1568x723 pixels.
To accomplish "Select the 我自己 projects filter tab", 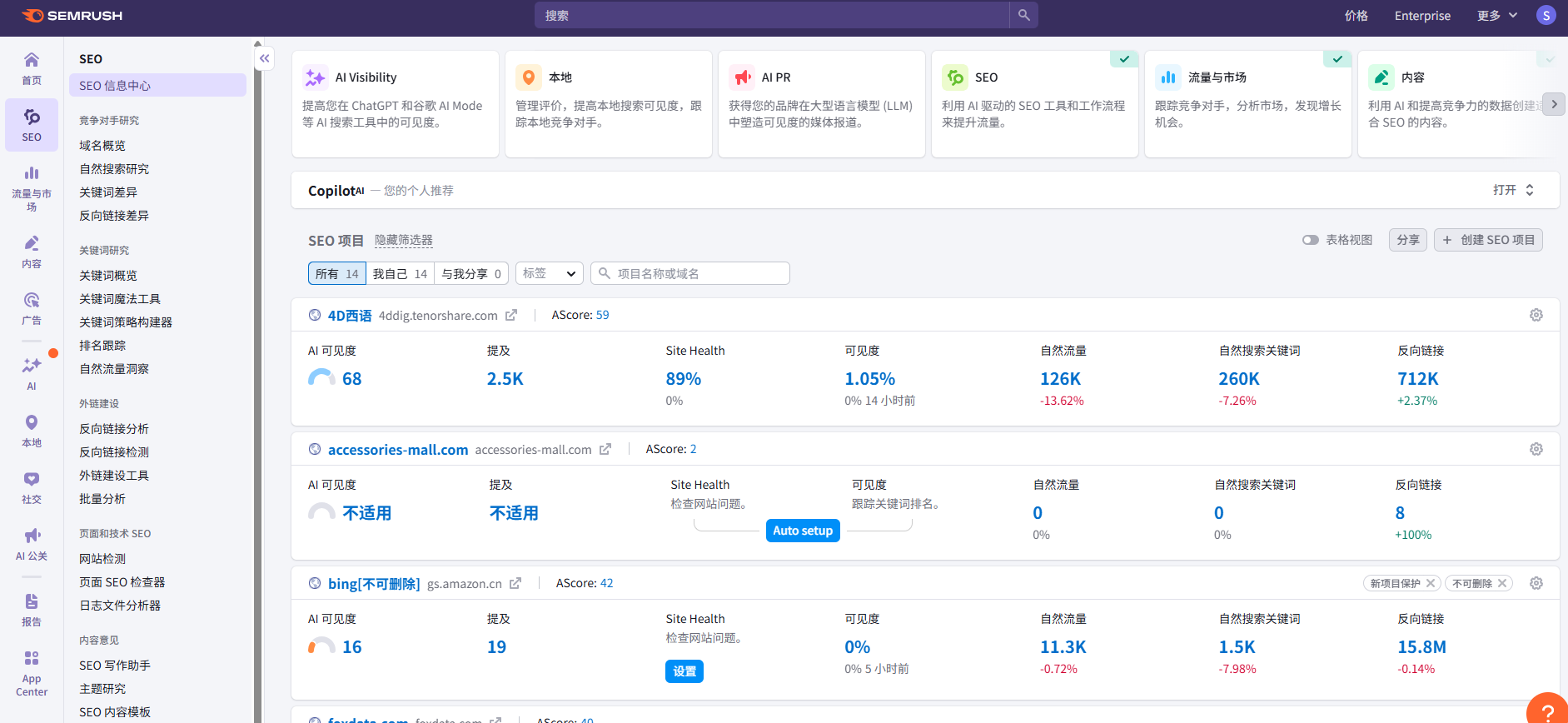I will [400, 273].
